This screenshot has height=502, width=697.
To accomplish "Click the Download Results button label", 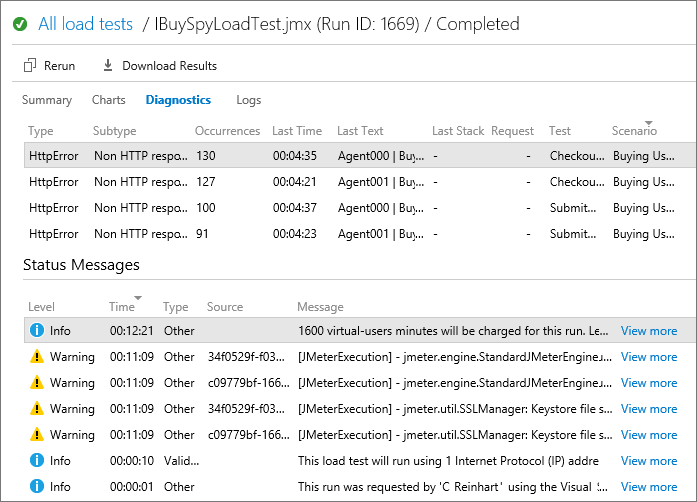I will coord(169,66).
